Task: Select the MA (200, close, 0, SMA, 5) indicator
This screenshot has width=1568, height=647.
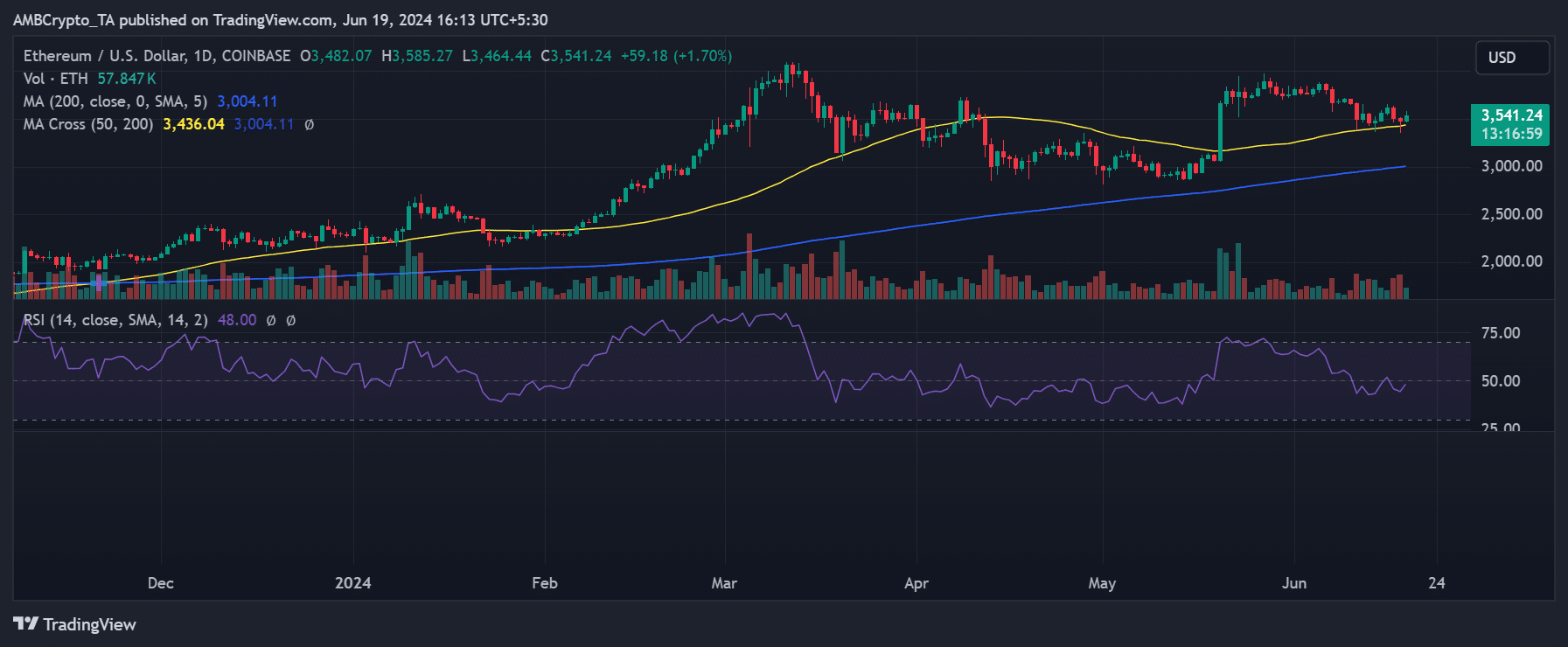Action: click(115, 101)
